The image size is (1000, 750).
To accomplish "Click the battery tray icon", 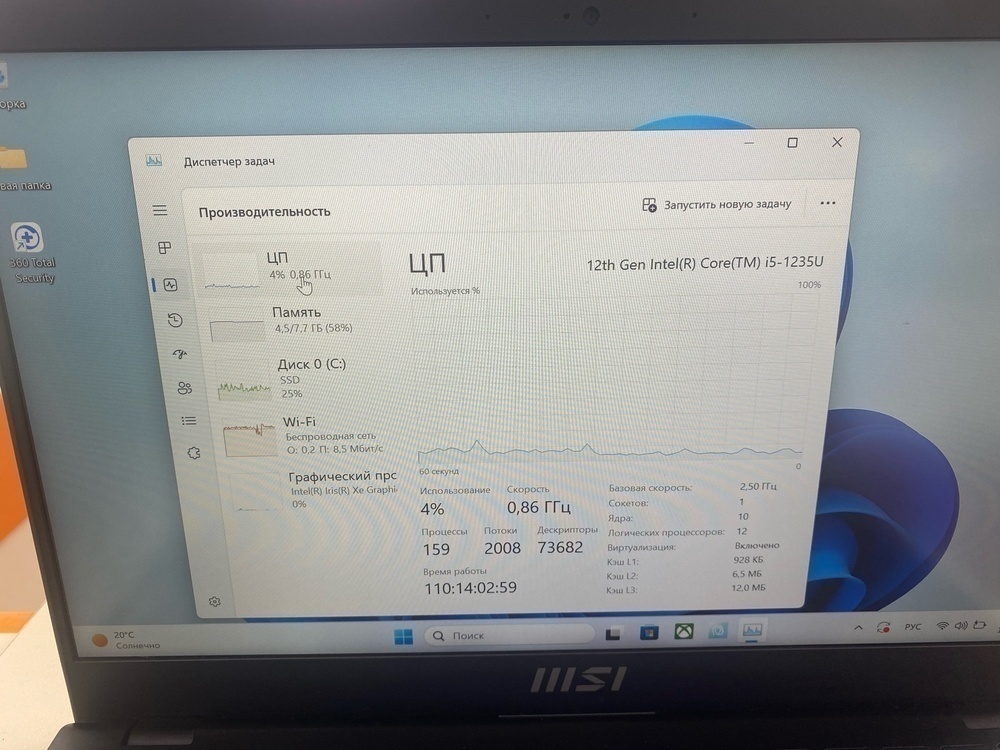I will pos(980,625).
